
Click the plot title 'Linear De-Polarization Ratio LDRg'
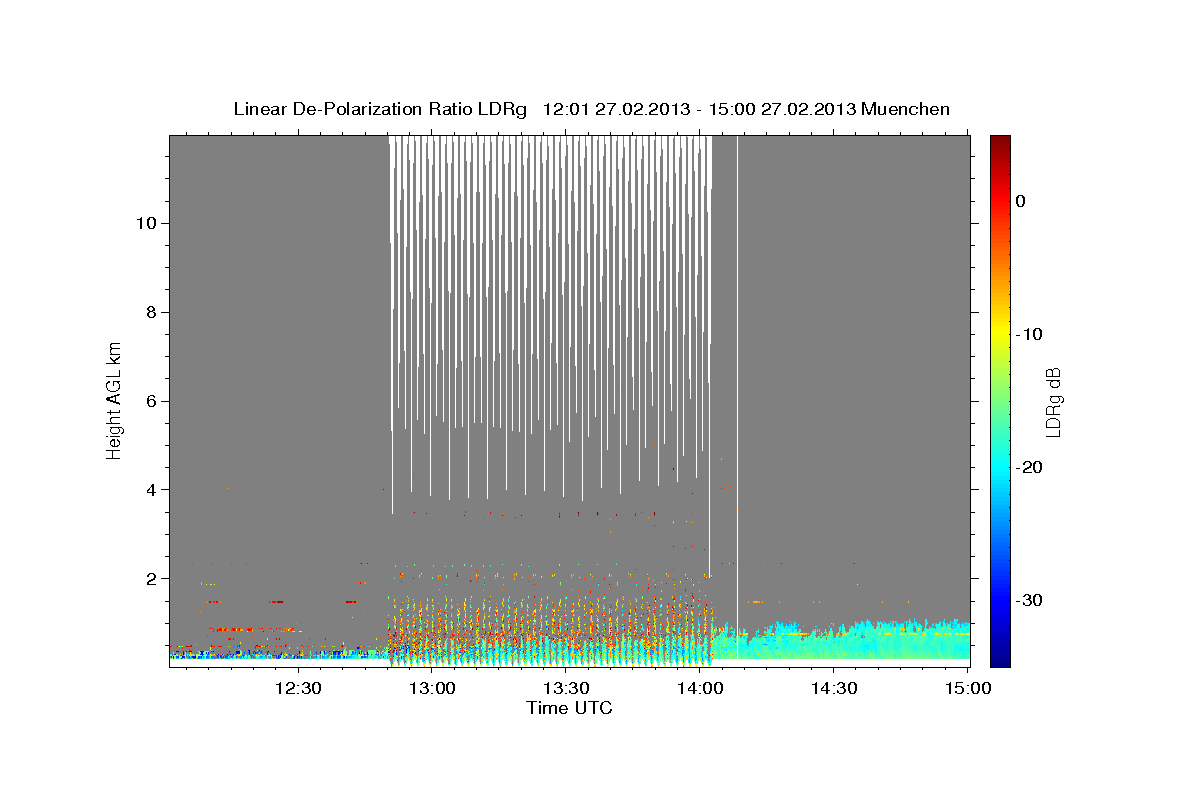380,109
